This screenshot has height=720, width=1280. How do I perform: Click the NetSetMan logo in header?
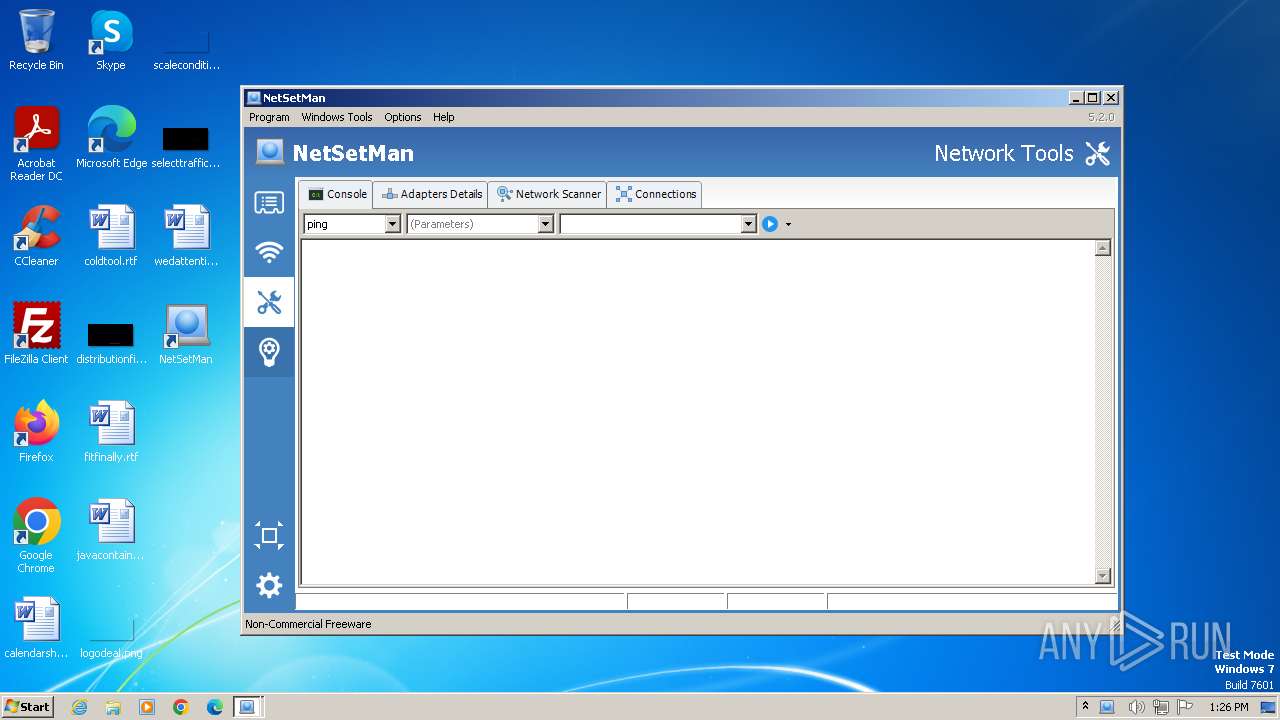[x=270, y=152]
